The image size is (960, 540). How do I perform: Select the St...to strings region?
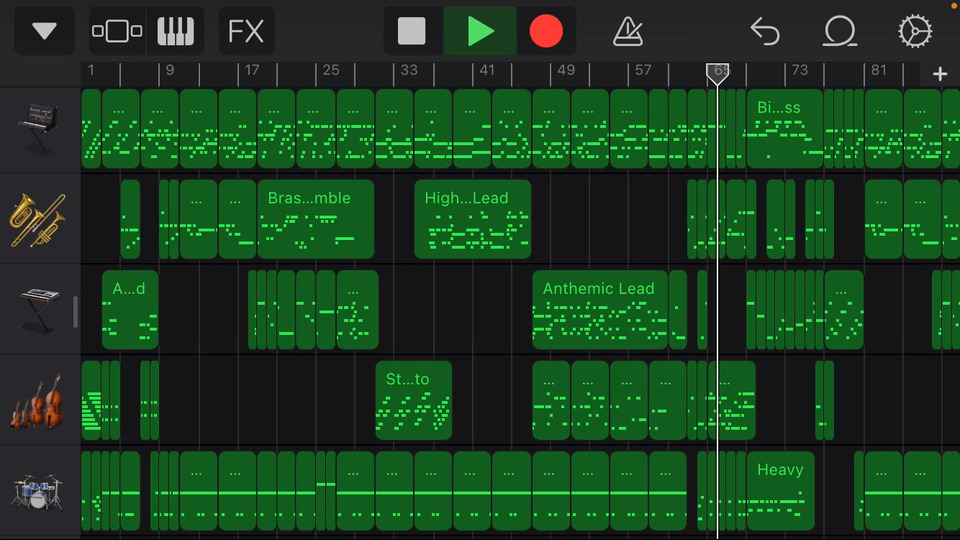tap(413, 401)
